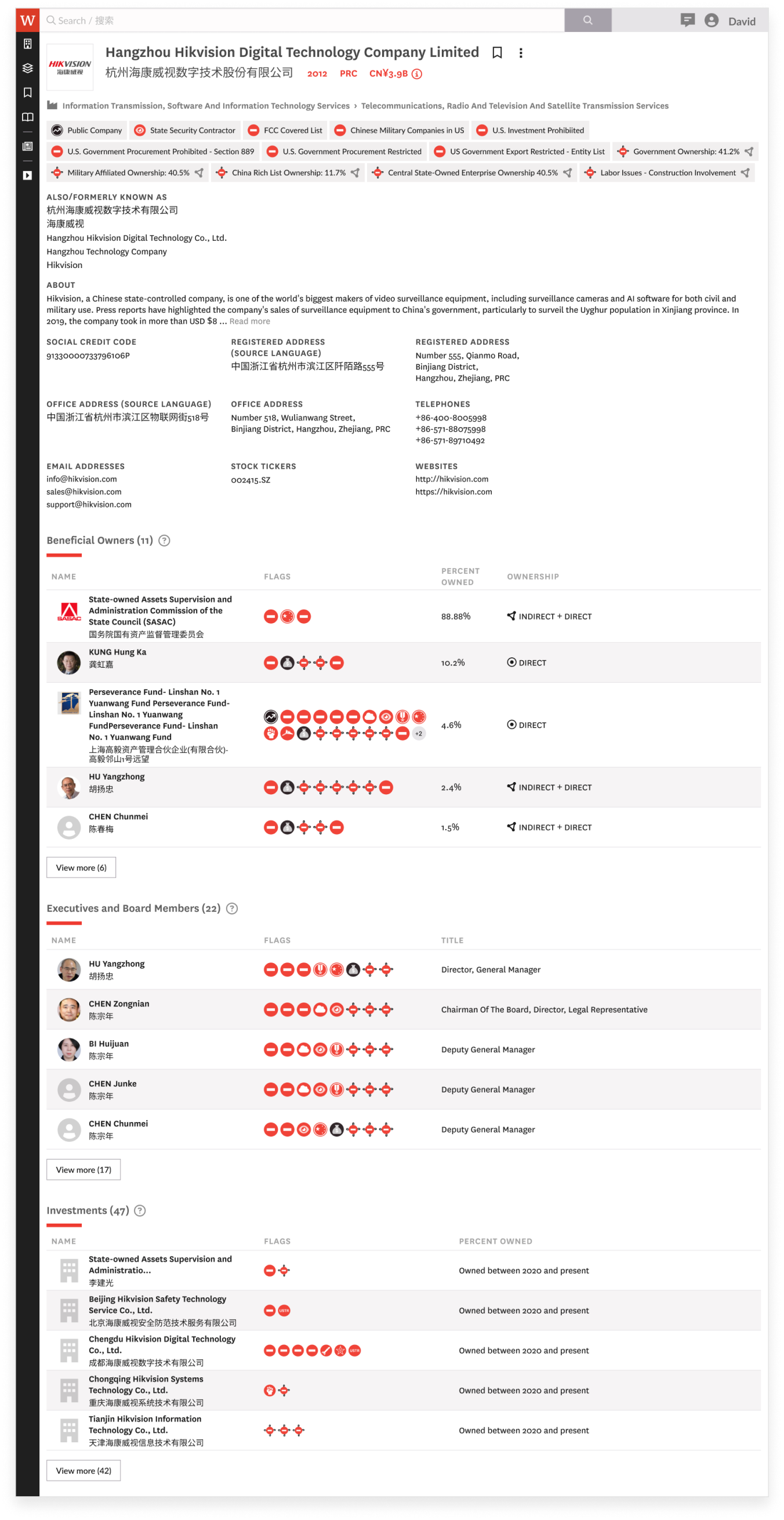Screen dimensions: 784x1520
Task: Select the FCC Covered List tag
Action: (286, 131)
